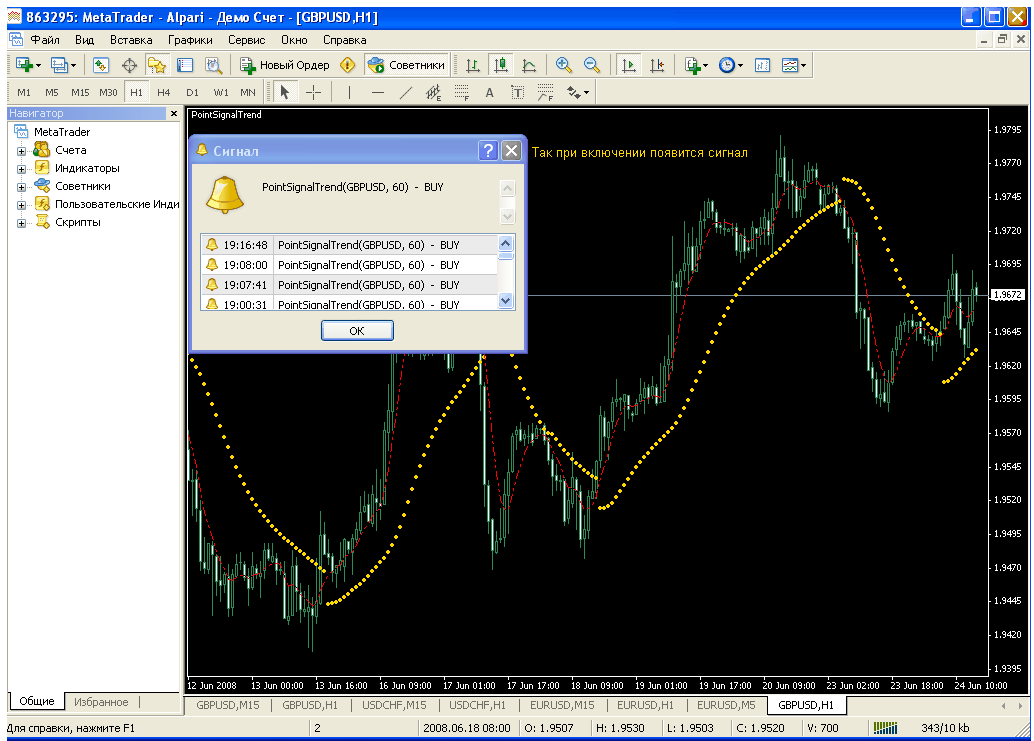
Task: Switch to the USDCHF,M15 chart tab
Action: tap(394, 705)
